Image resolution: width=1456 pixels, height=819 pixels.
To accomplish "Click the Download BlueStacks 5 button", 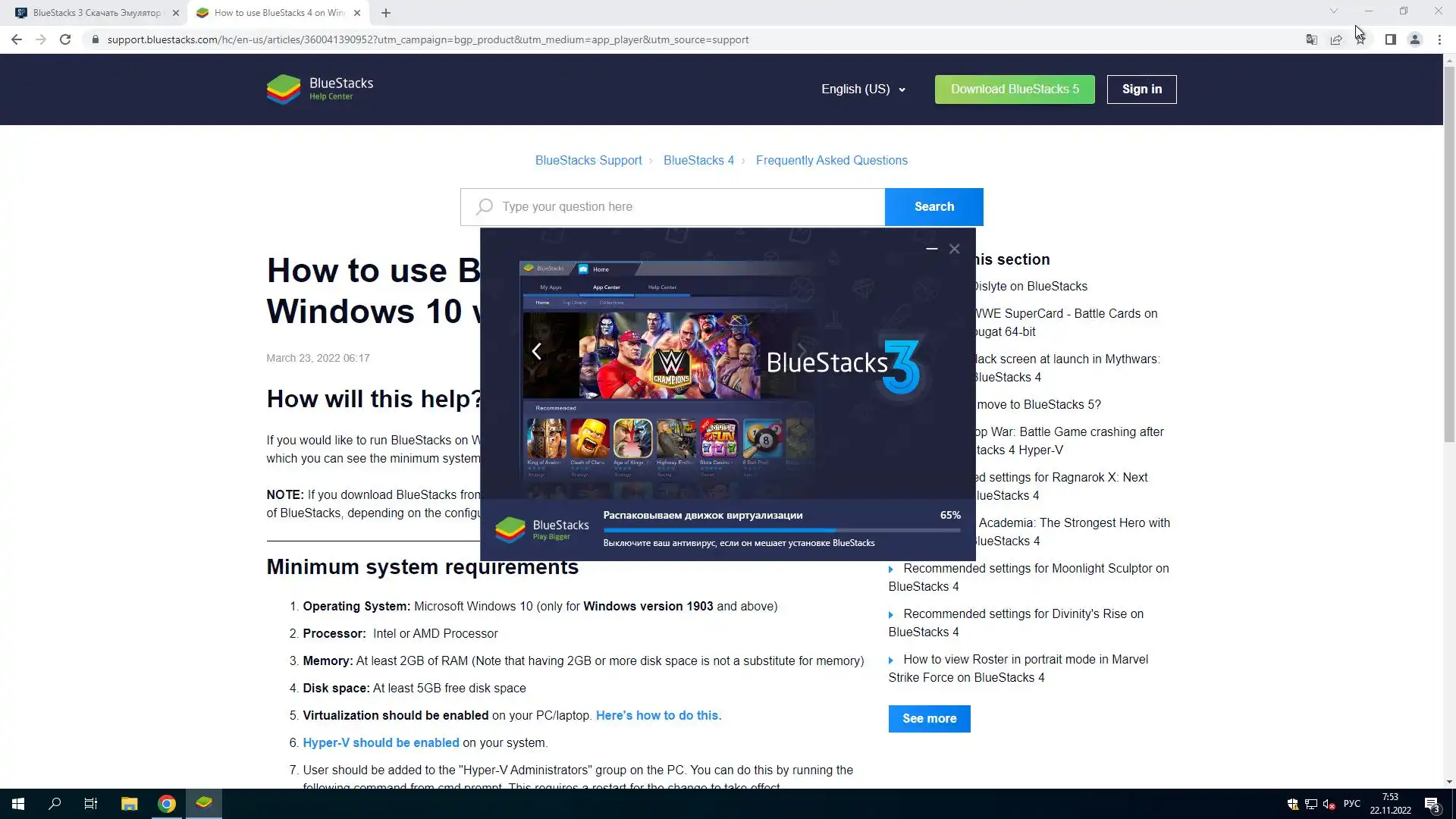I will click(x=1014, y=89).
